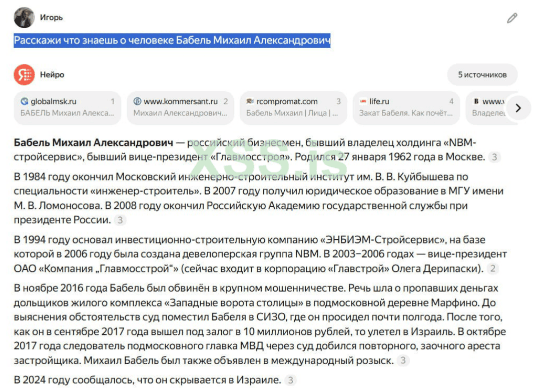The image size is (535, 388).
Task: Click the card subtitle 'БАБЕЛЬ Михаил Алекса...'
Action: tap(67, 113)
